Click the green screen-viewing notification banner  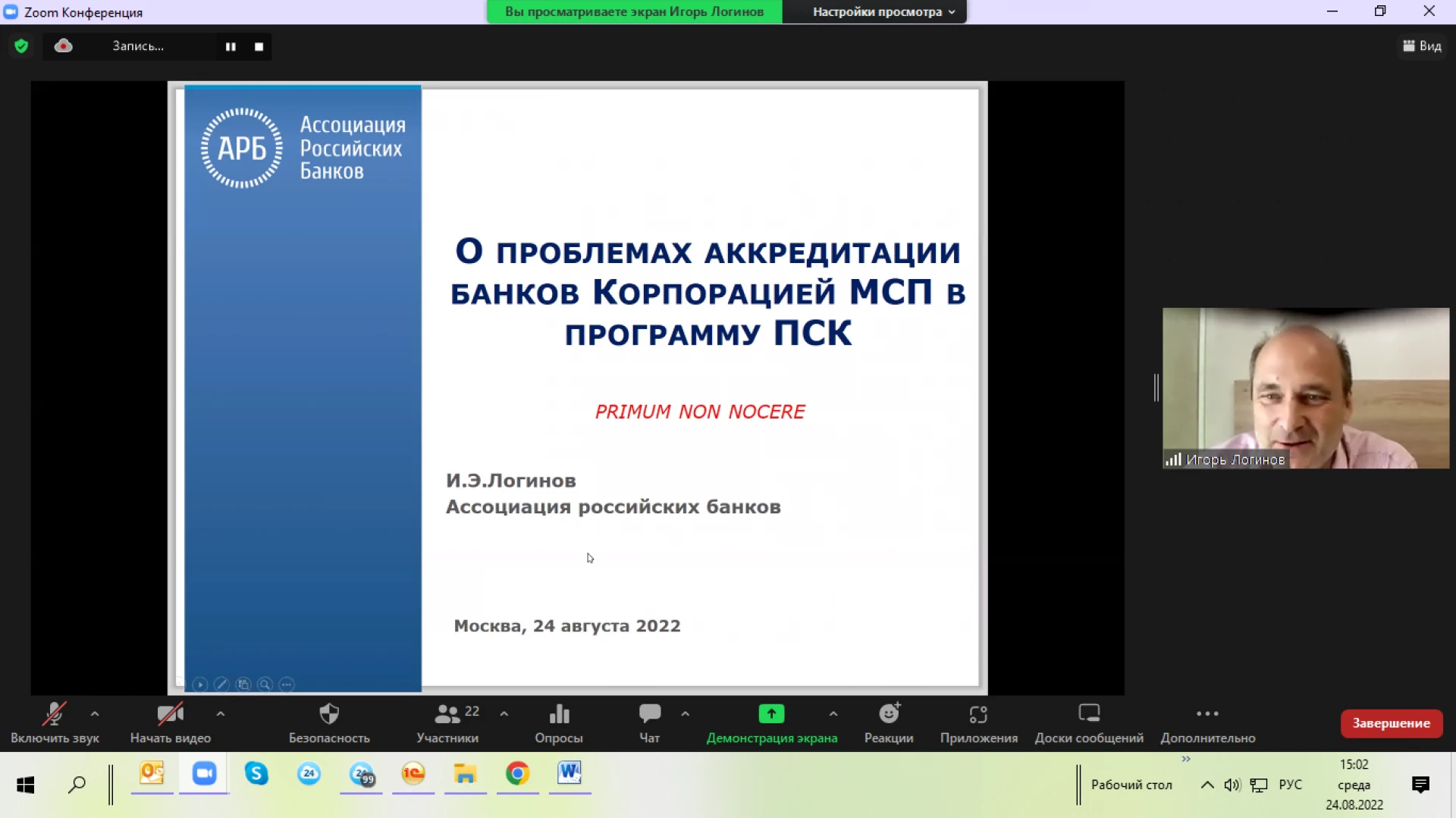[x=635, y=11]
